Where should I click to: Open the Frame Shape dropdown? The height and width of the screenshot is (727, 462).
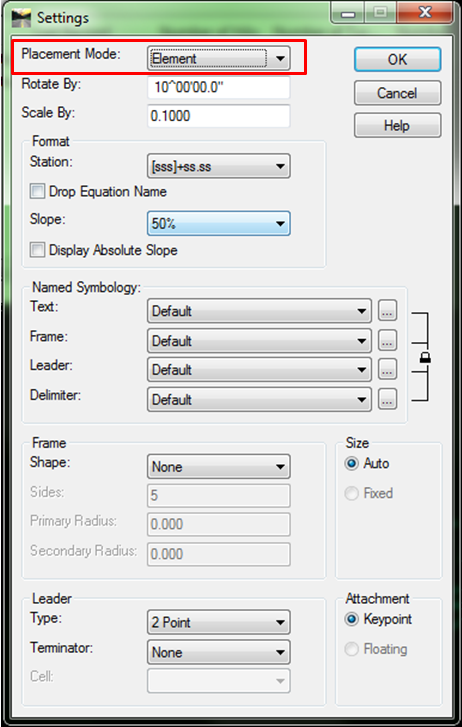pyautogui.click(x=219, y=466)
